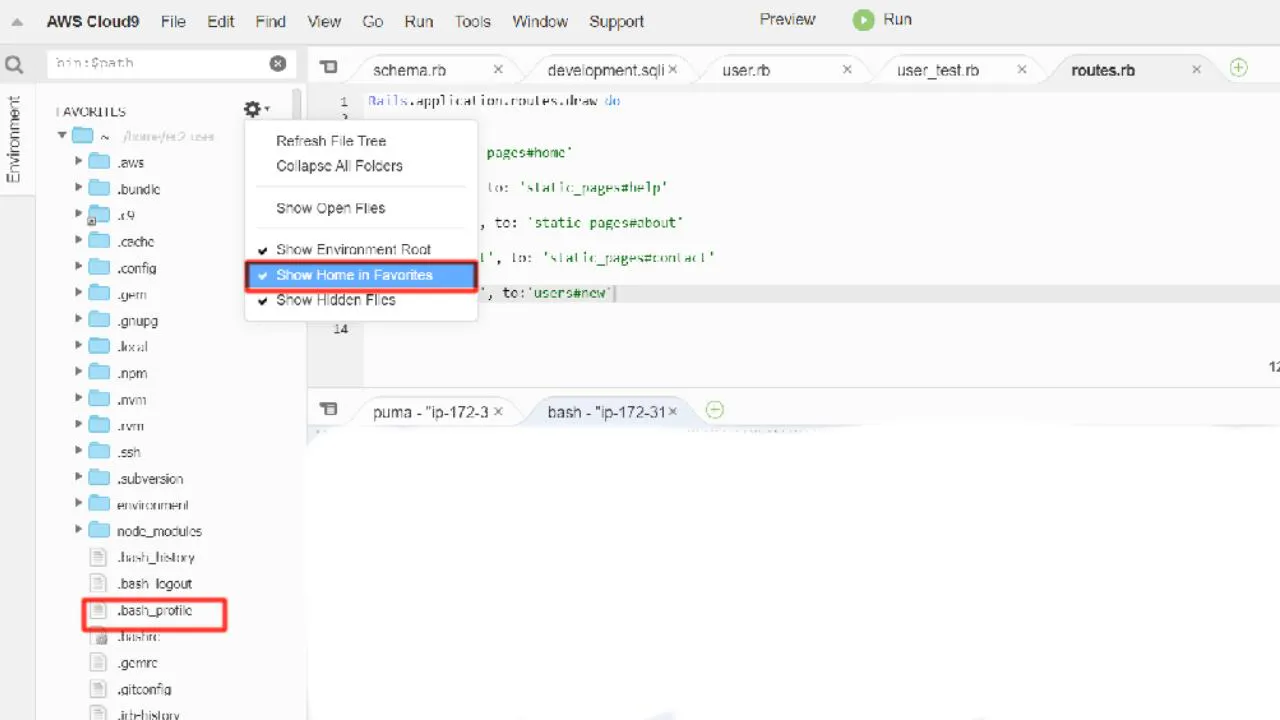Clear the path filter using the x icon
Viewport: 1280px width, 720px height.
[x=277, y=63]
